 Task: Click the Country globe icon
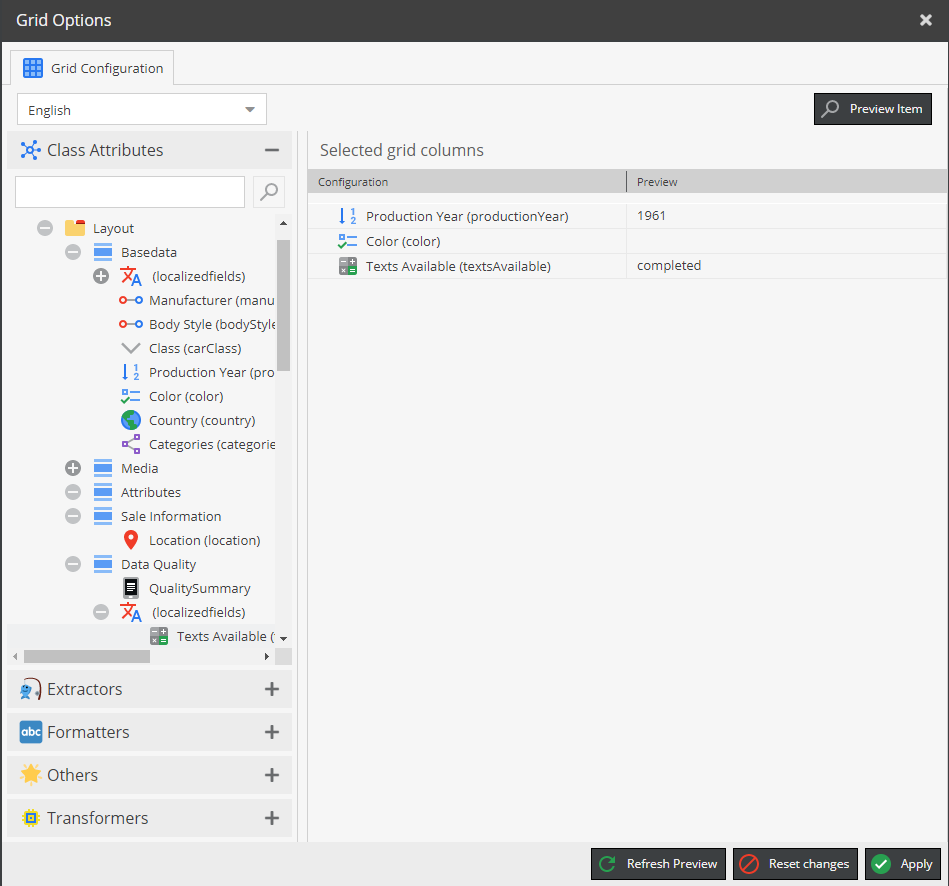[131, 420]
